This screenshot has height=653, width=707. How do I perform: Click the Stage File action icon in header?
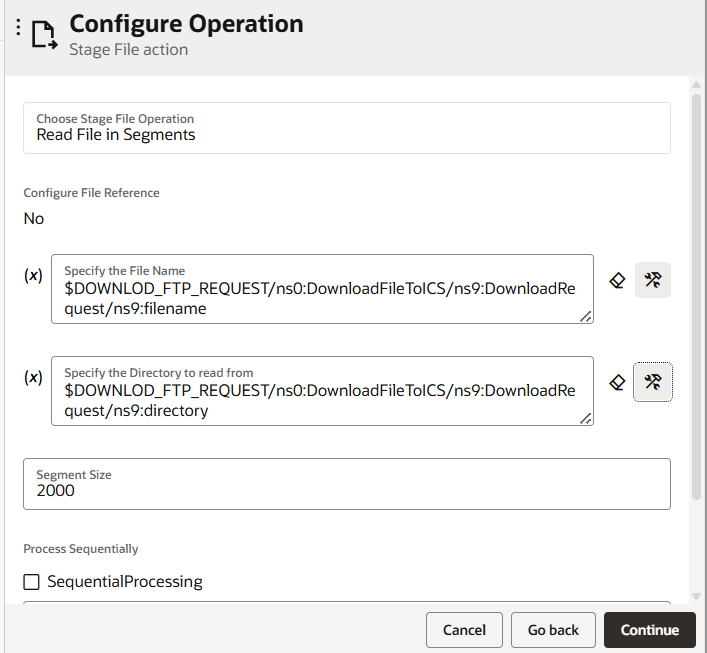pos(45,34)
